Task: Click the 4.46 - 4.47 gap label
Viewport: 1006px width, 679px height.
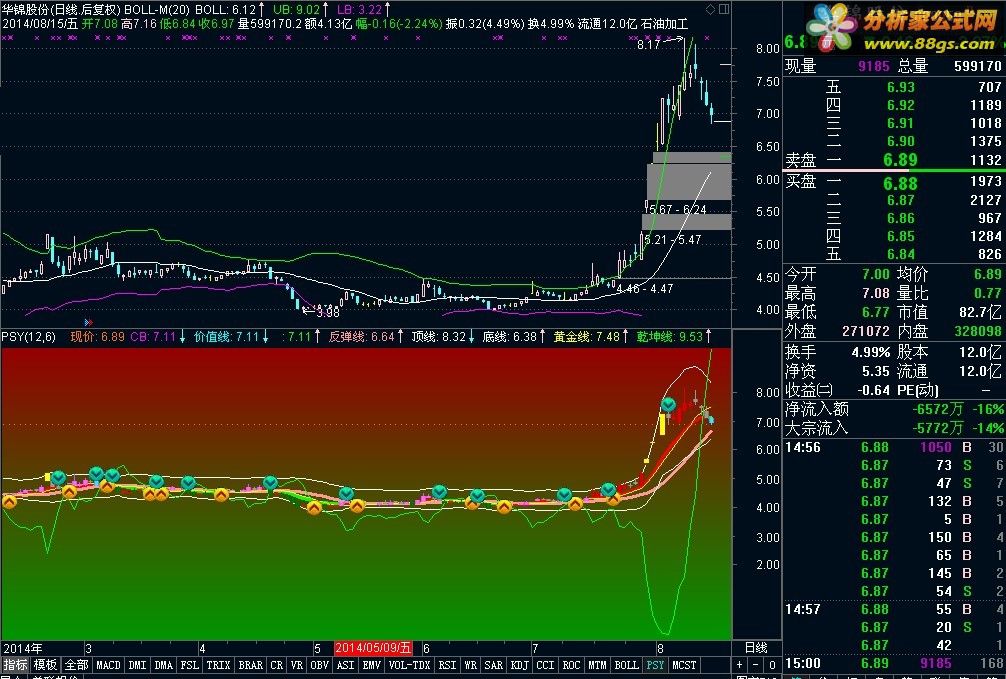Action: click(645, 288)
